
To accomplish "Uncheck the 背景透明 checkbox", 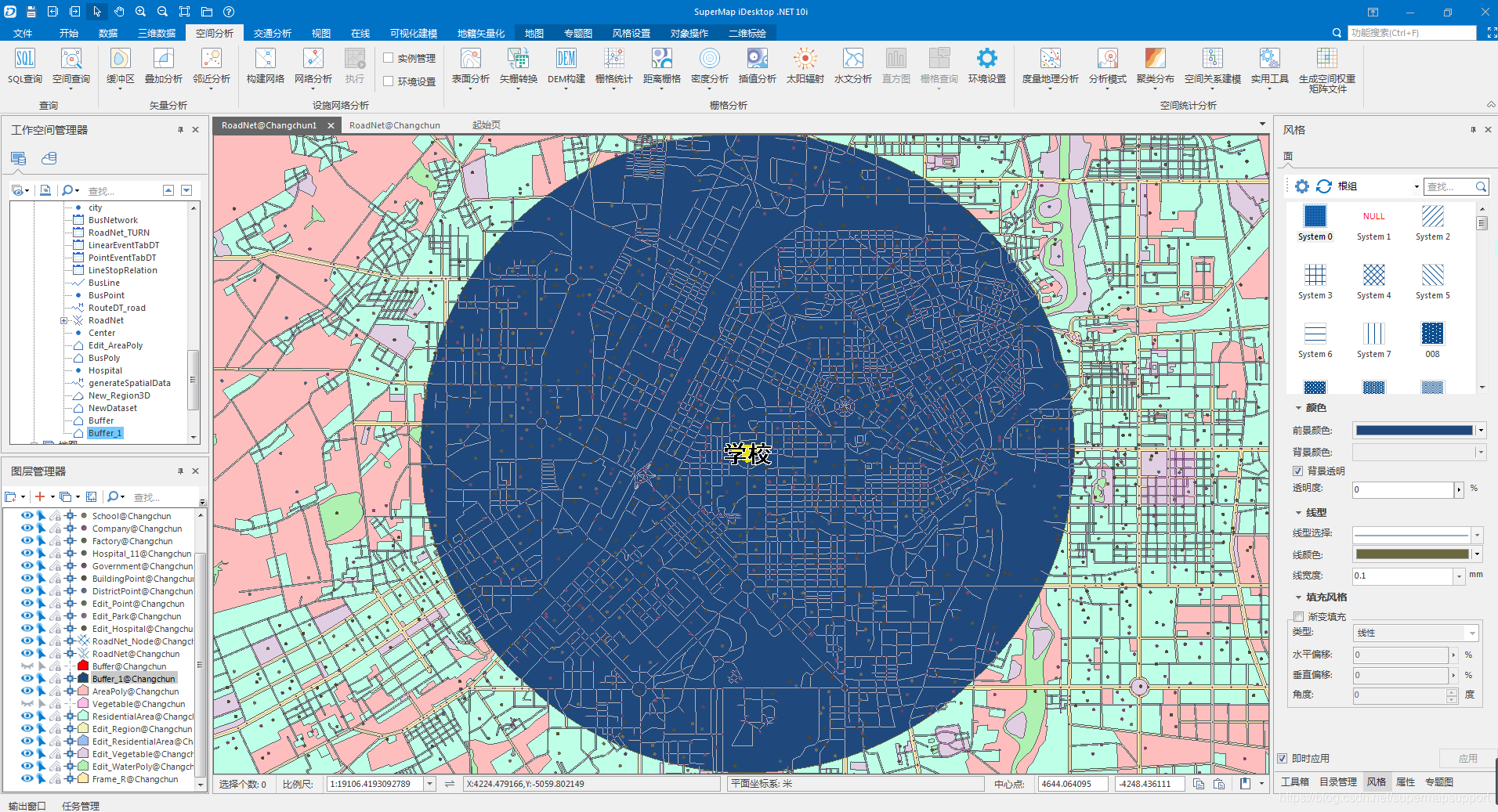I will tap(1298, 471).
